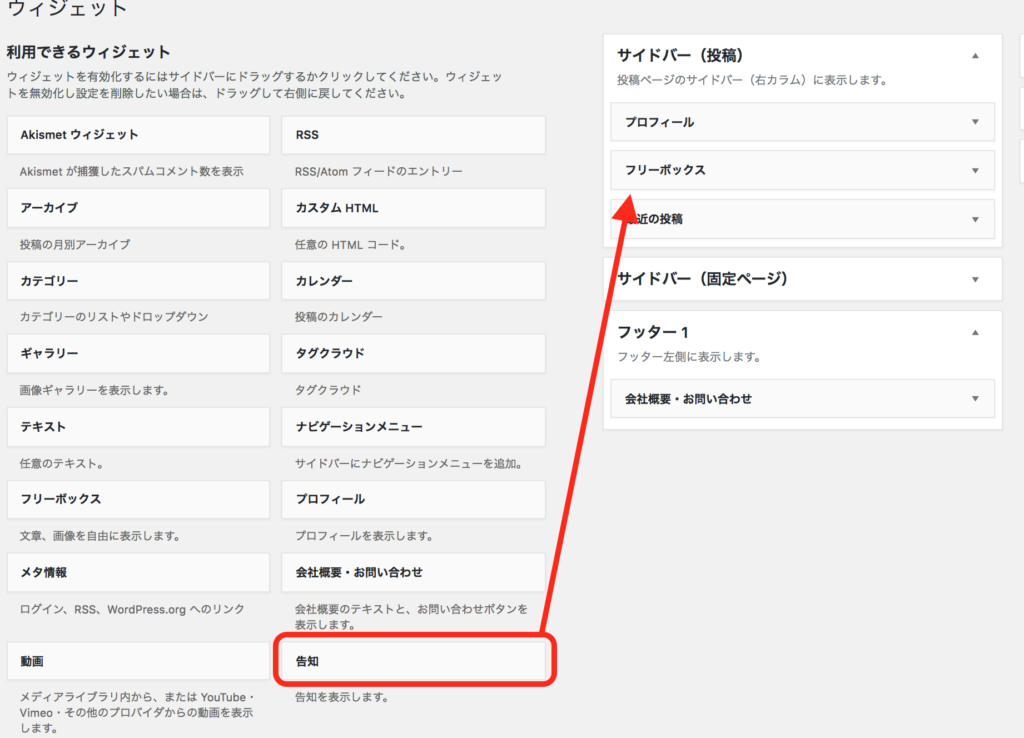Expand the サイドバー（固定ページ） panel
This screenshot has width=1024, height=738.
coord(975,279)
